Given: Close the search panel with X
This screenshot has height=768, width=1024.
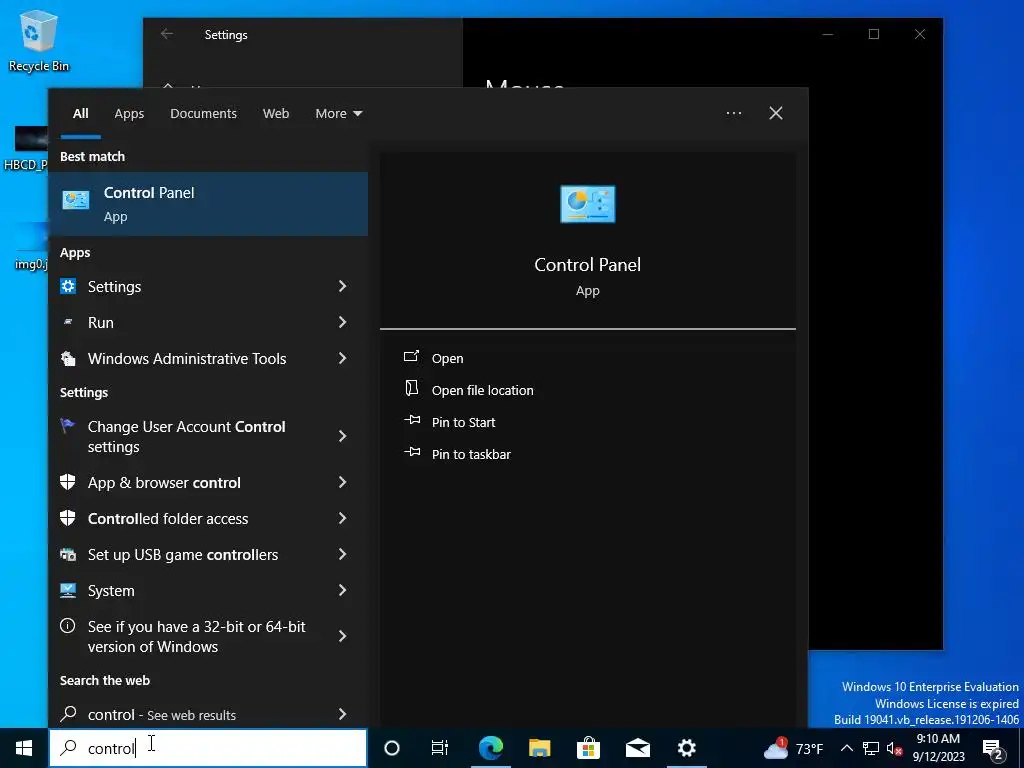Looking at the screenshot, I should 776,114.
